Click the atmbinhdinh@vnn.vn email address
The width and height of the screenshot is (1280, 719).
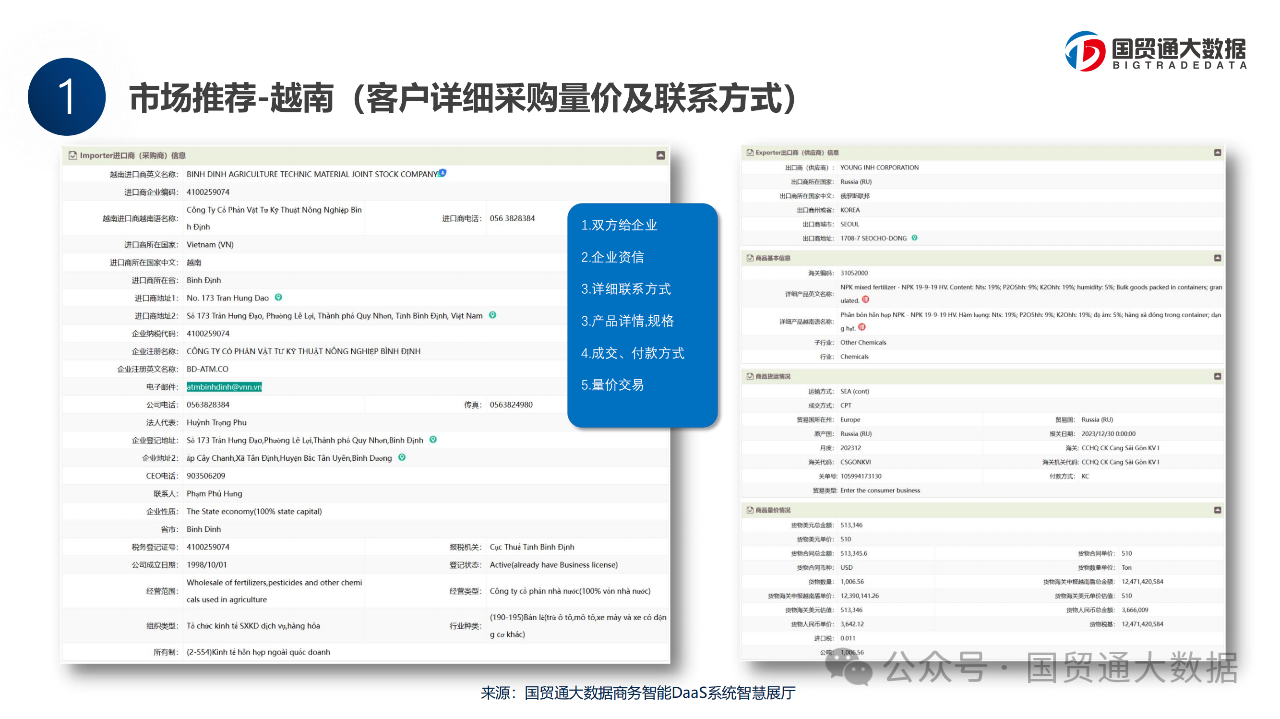(224, 387)
